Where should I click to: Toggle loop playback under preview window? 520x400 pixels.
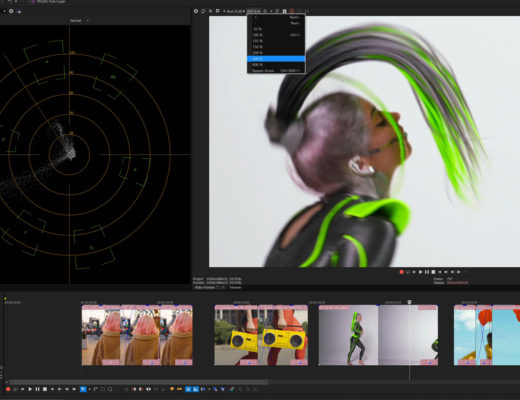pos(408,272)
